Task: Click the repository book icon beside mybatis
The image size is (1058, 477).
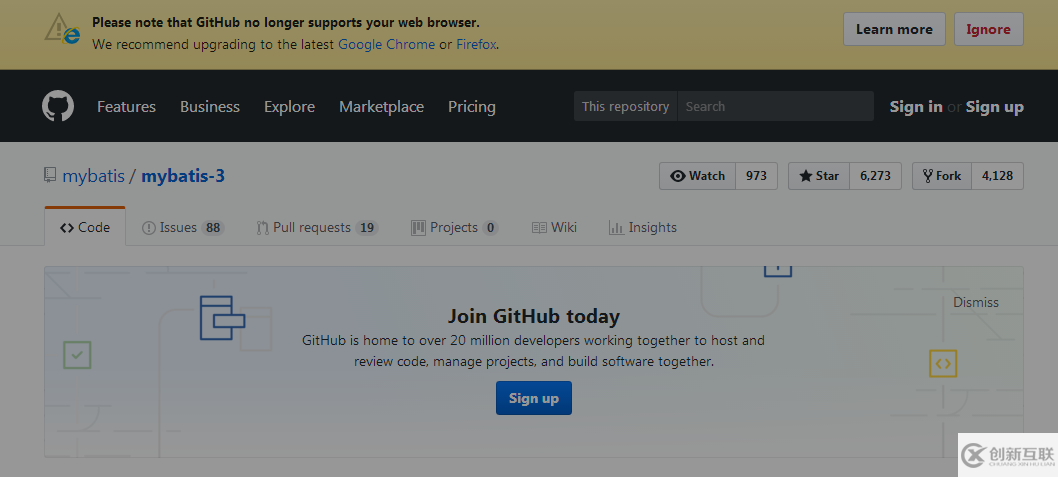Action: (x=50, y=175)
